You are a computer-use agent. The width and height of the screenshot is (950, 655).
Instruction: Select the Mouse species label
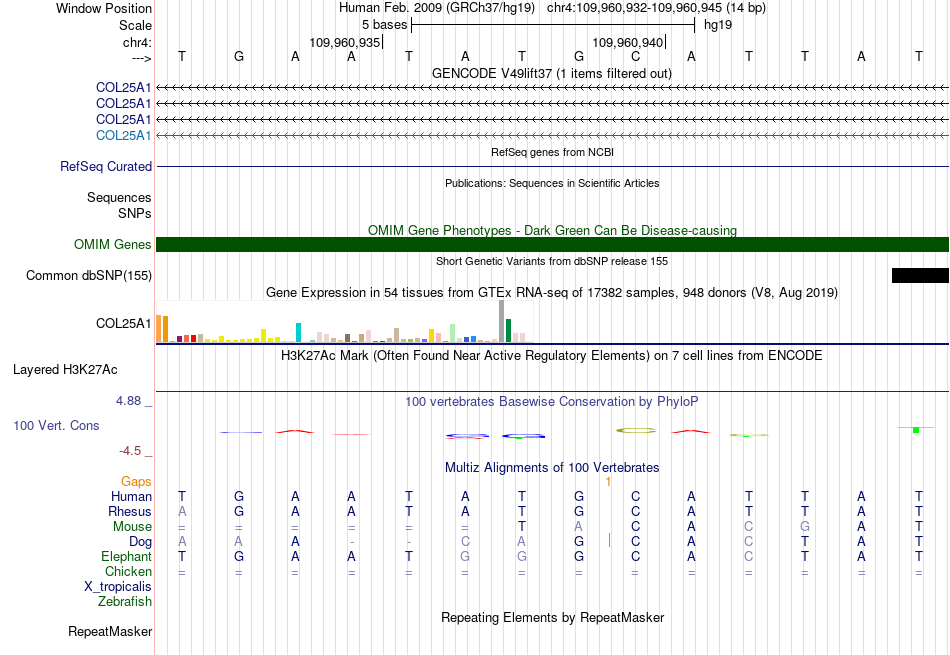click(x=133, y=527)
